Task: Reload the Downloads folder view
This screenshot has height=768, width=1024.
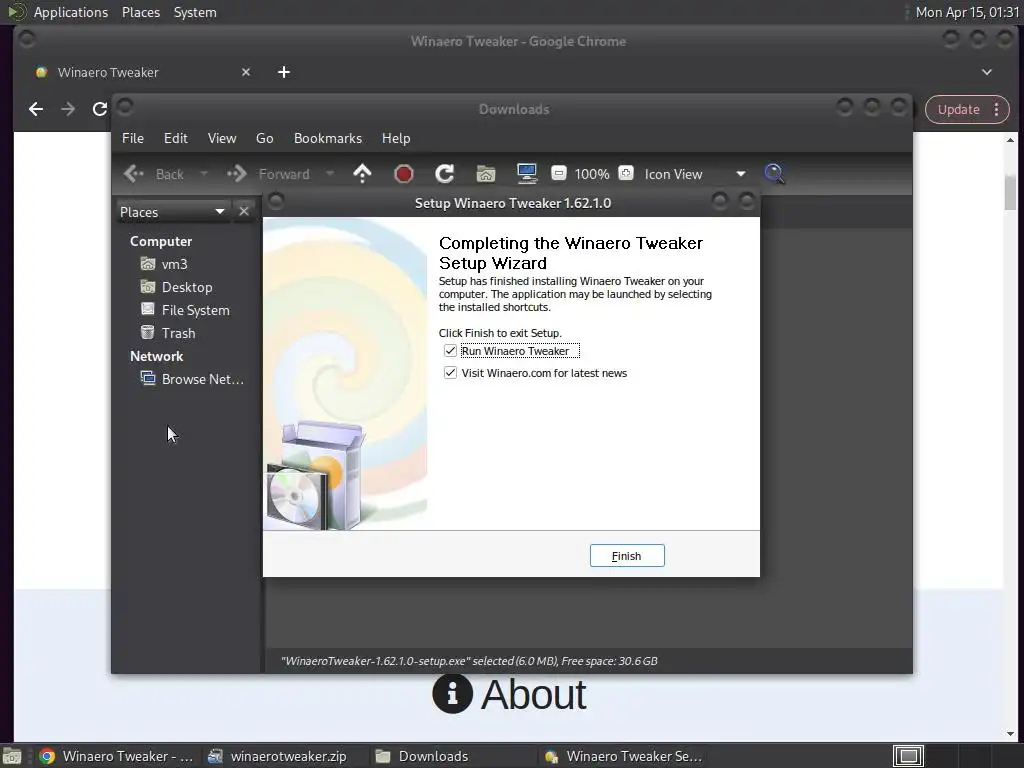Action: pyautogui.click(x=445, y=174)
